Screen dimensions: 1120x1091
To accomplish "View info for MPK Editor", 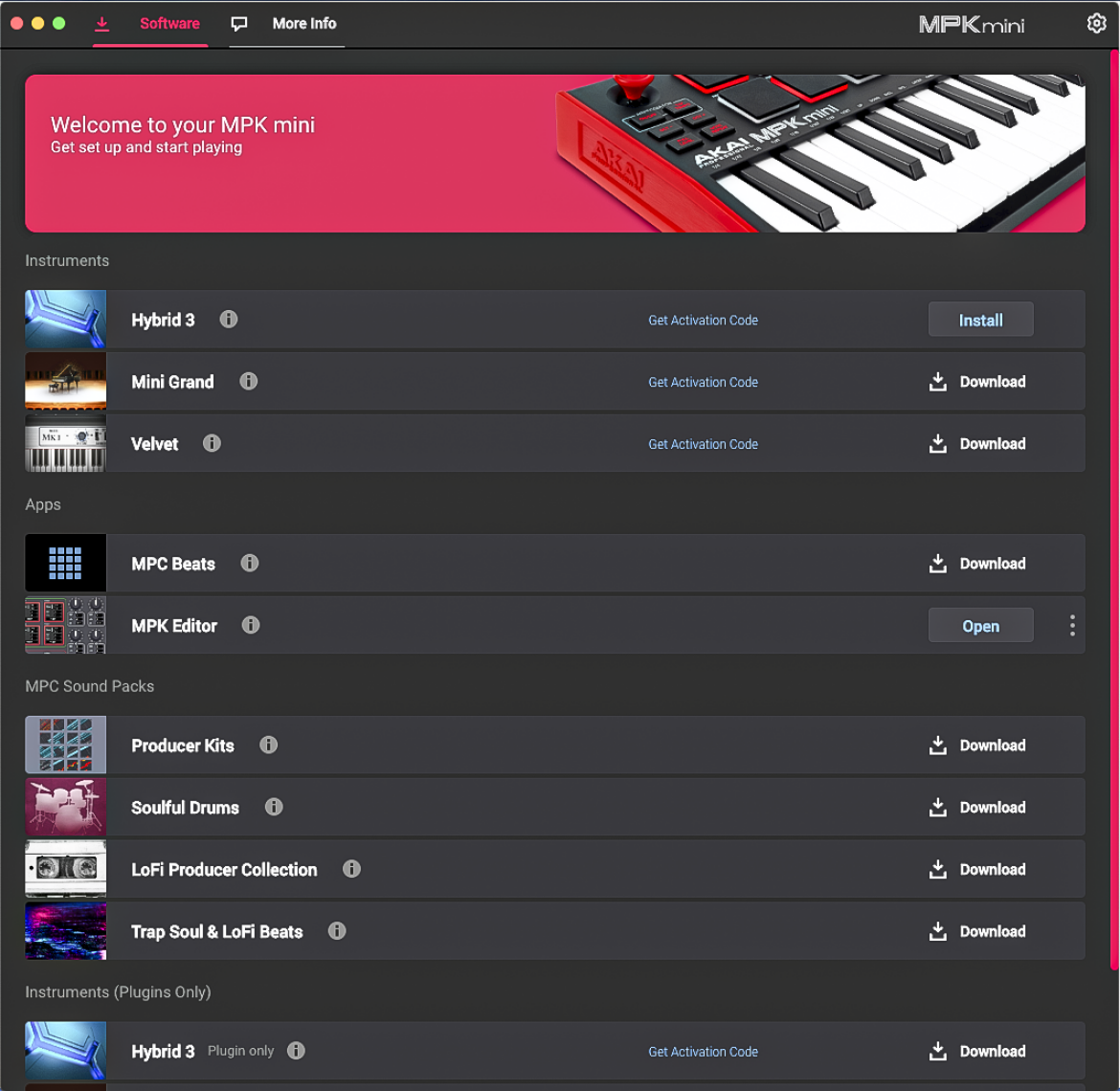I will (251, 626).
